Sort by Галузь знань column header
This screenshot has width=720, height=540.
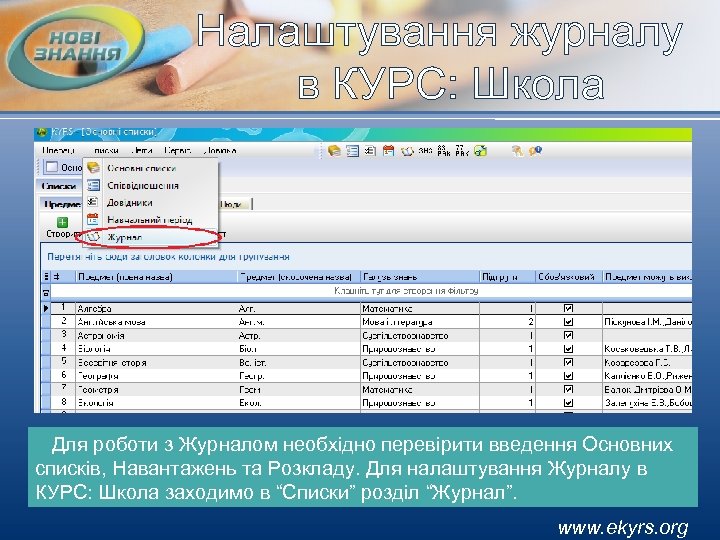(x=420, y=277)
